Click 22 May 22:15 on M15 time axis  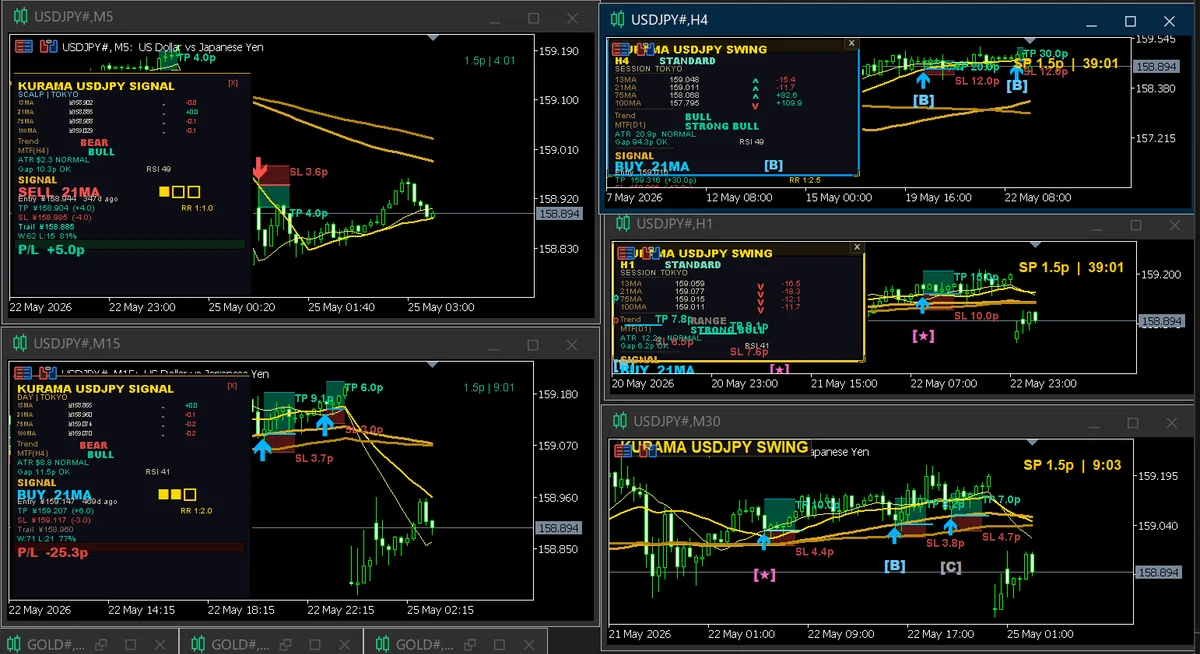[x=340, y=609]
